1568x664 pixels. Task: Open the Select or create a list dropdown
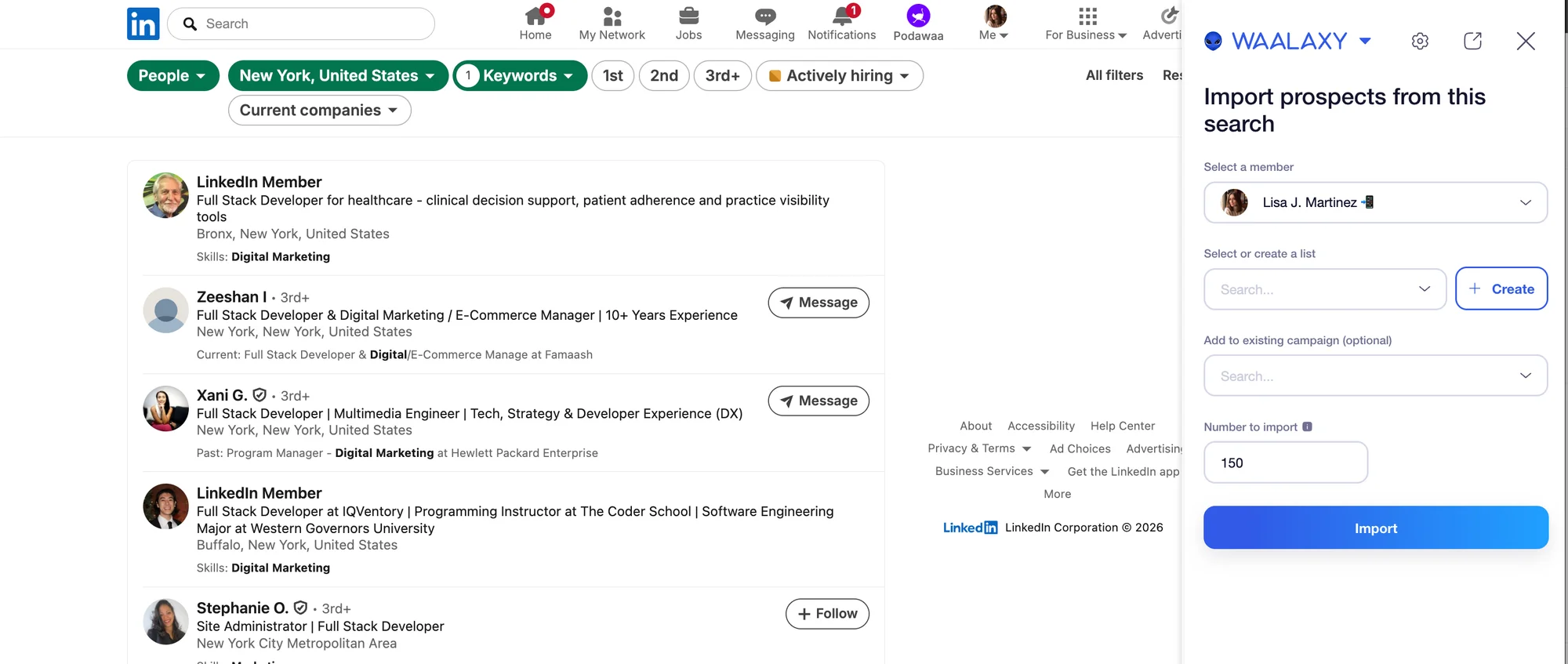click(x=1325, y=289)
